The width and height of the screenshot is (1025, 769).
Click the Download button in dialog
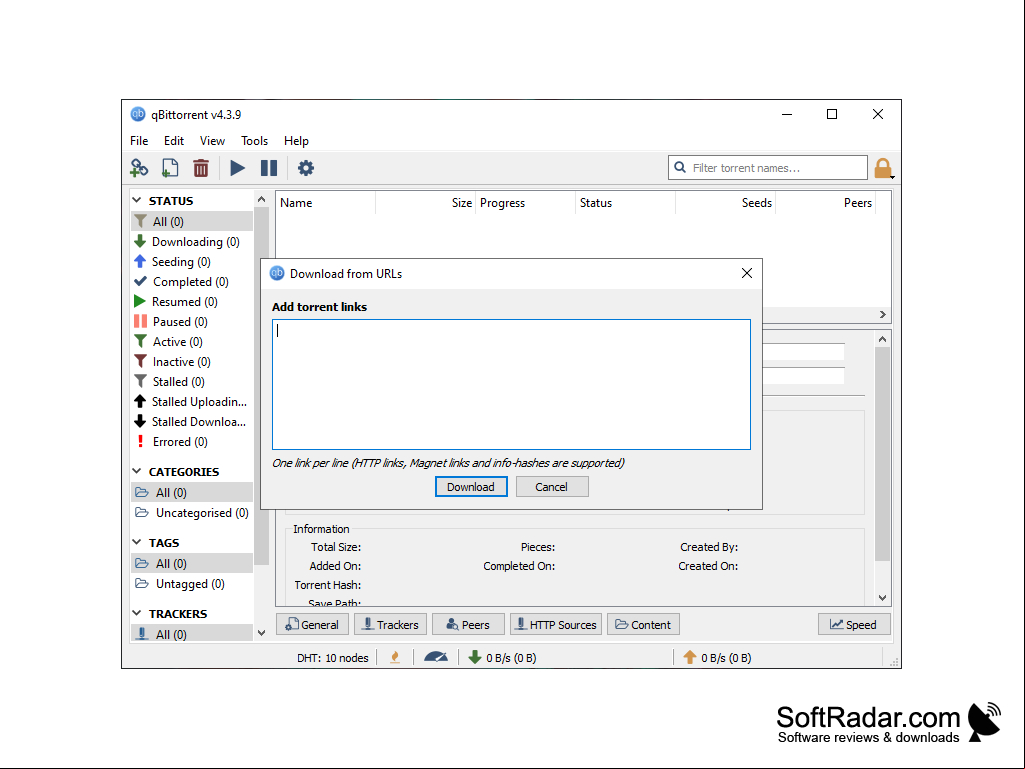pos(471,487)
